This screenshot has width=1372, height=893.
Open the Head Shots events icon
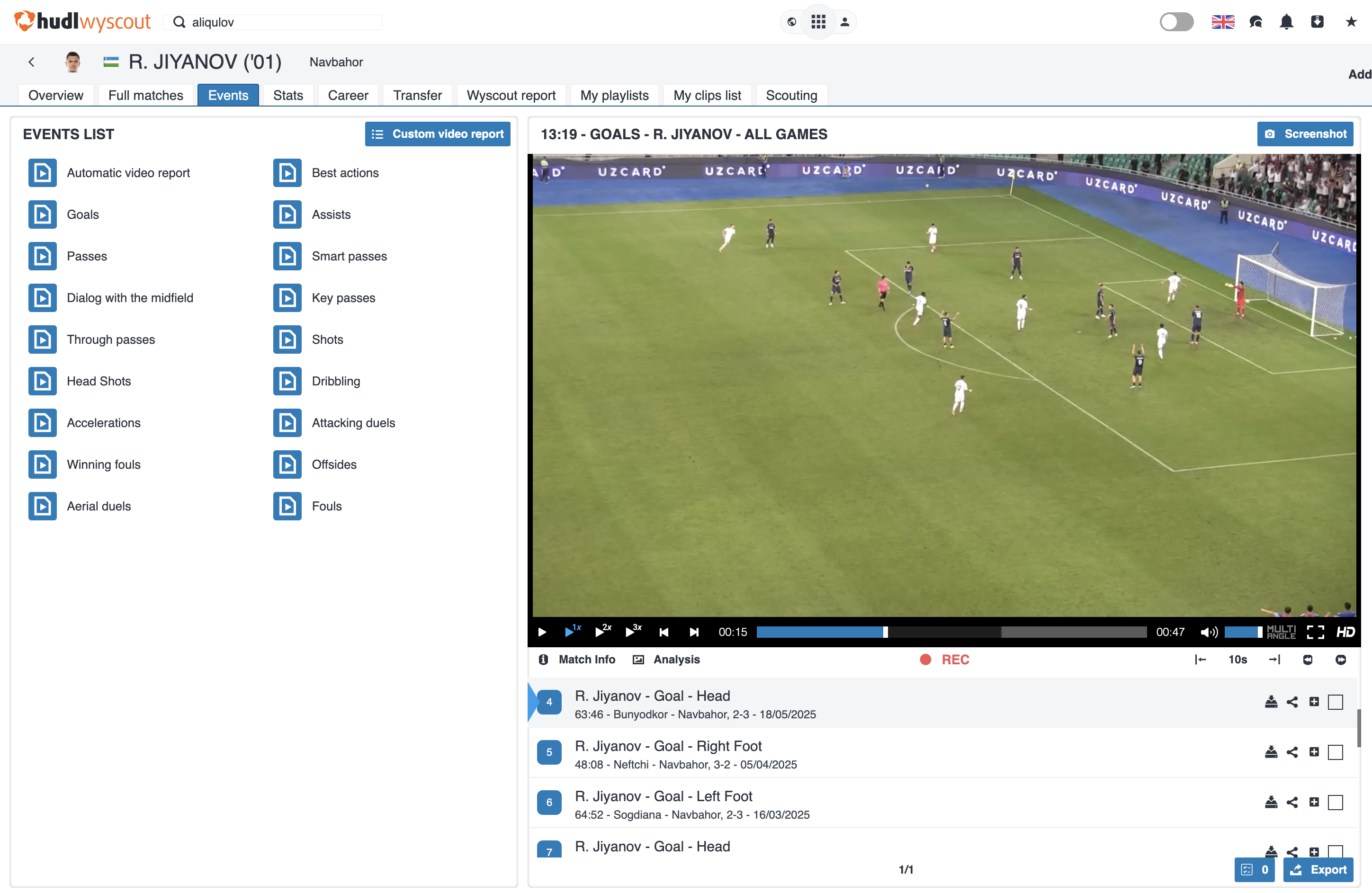coord(42,381)
